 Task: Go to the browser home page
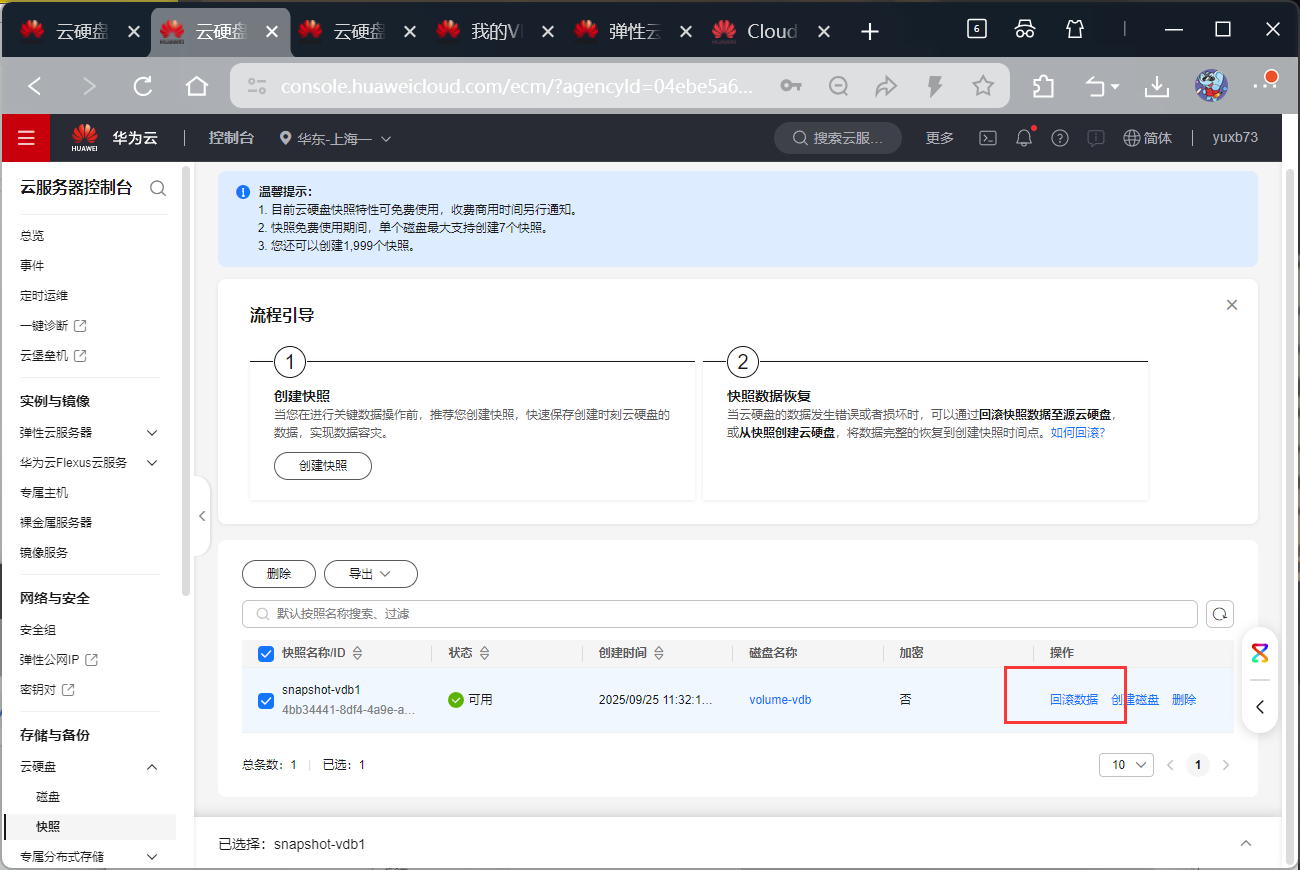click(197, 86)
